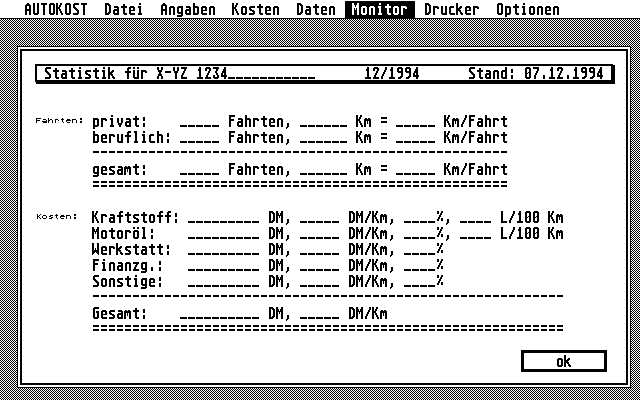Open the Daten menu
Screen dimensions: 640x400
(316, 9)
